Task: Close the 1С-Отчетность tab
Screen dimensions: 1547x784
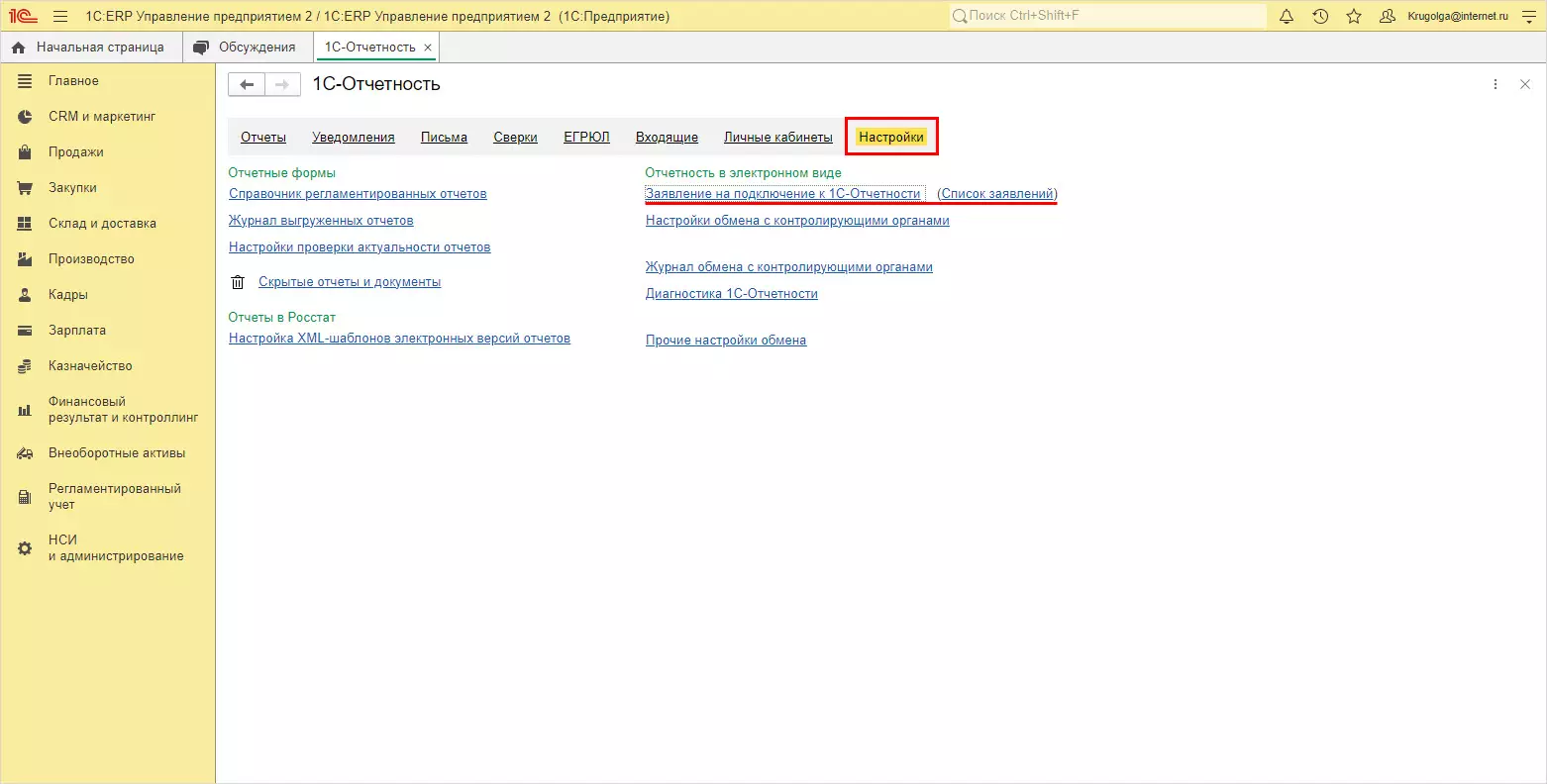Action: (x=428, y=48)
